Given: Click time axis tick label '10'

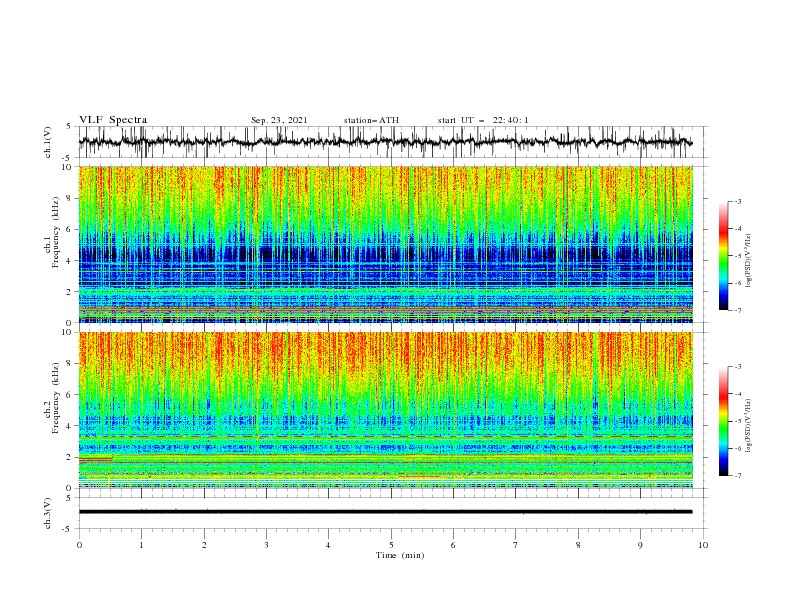Looking at the screenshot, I should click(703, 545).
